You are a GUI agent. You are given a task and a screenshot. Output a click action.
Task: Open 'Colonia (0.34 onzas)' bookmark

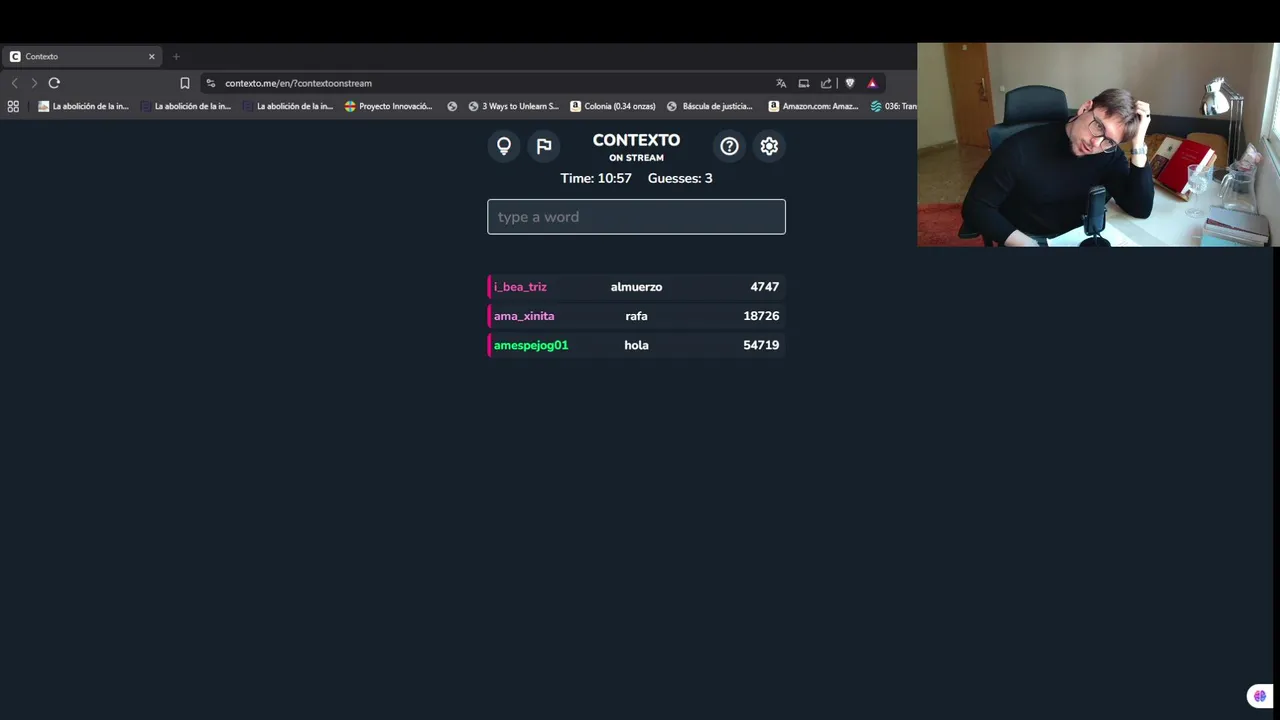click(x=612, y=106)
